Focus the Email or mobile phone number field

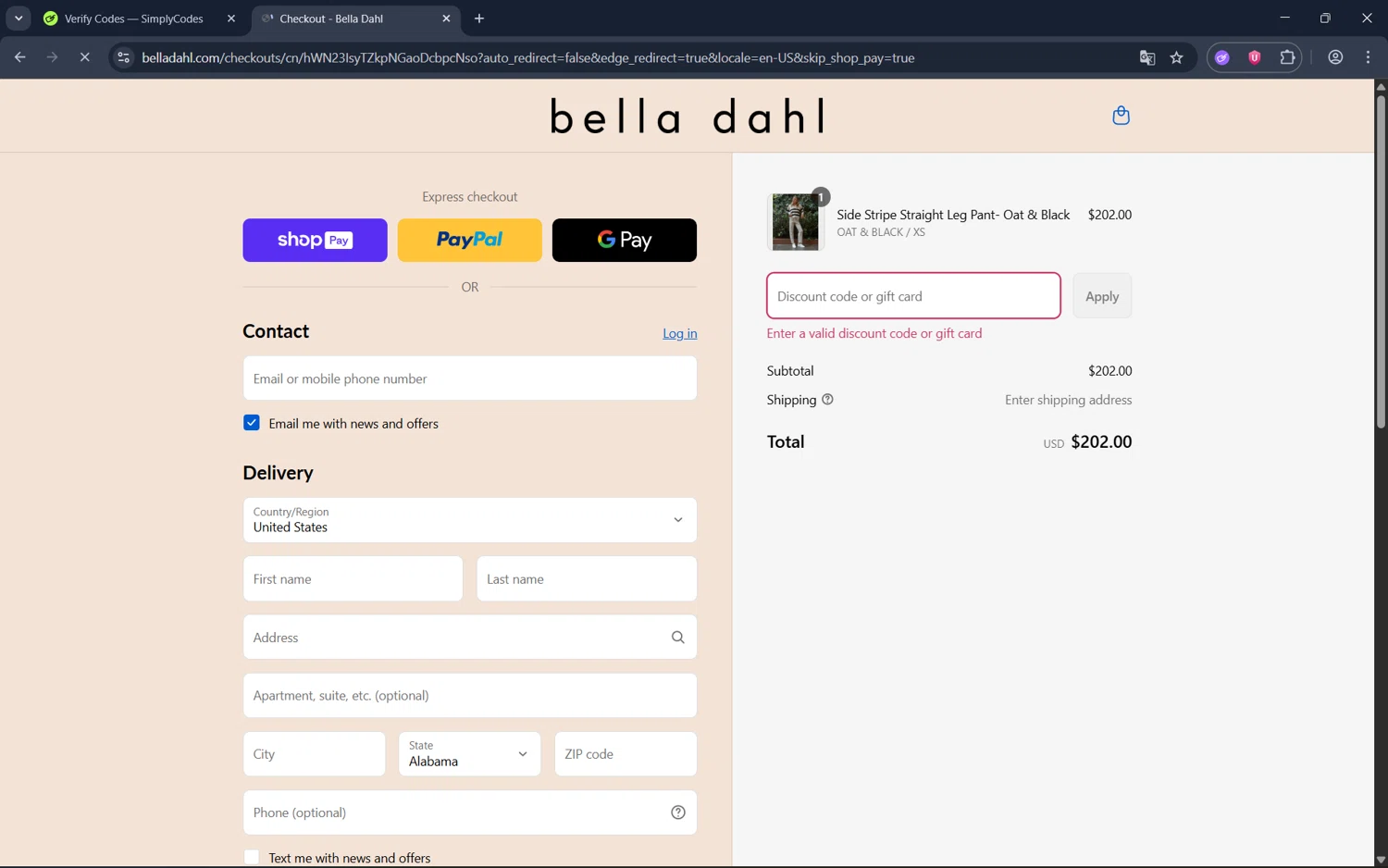[470, 378]
